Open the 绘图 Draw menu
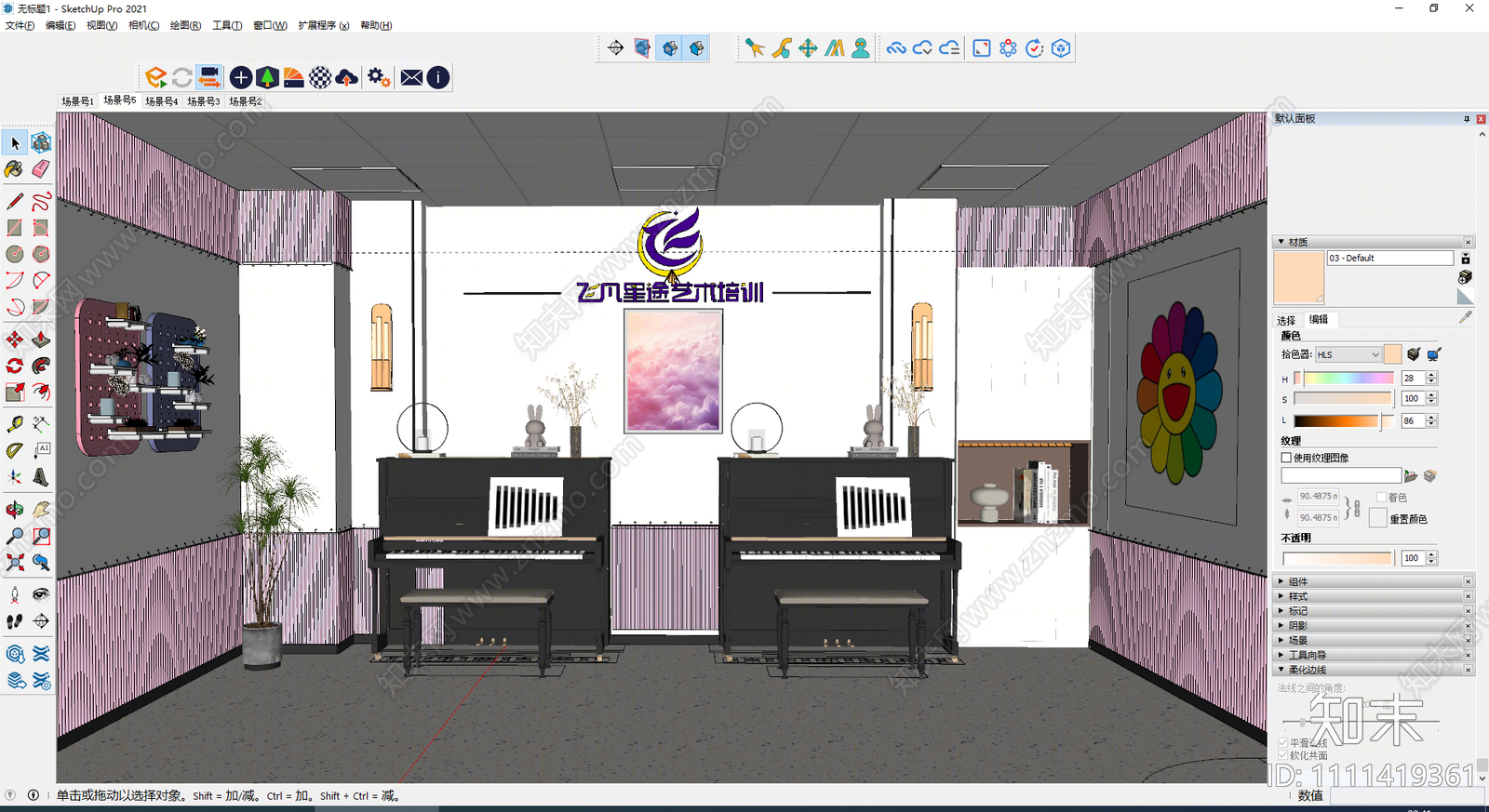Screen dimensions: 1489x812 tap(185, 25)
